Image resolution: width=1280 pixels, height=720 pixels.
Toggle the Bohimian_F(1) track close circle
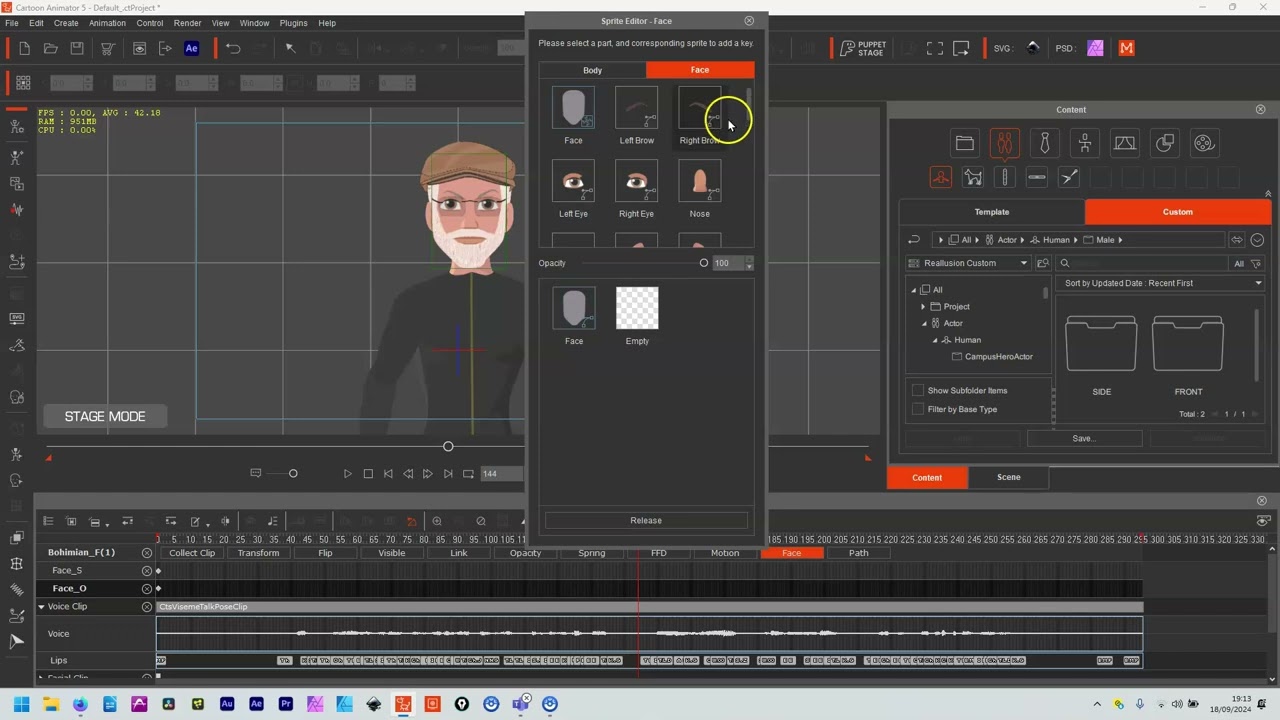(x=147, y=553)
